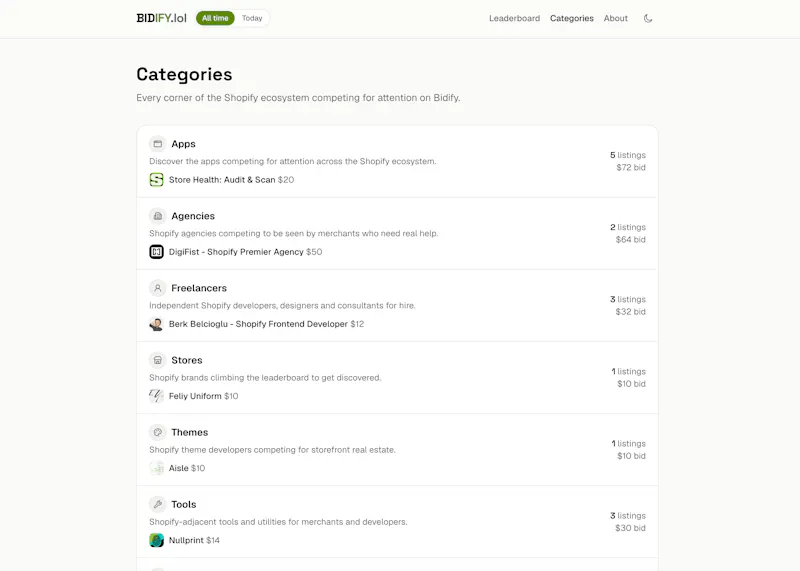Go to the About page
This screenshot has width=800, height=571.
click(x=615, y=18)
